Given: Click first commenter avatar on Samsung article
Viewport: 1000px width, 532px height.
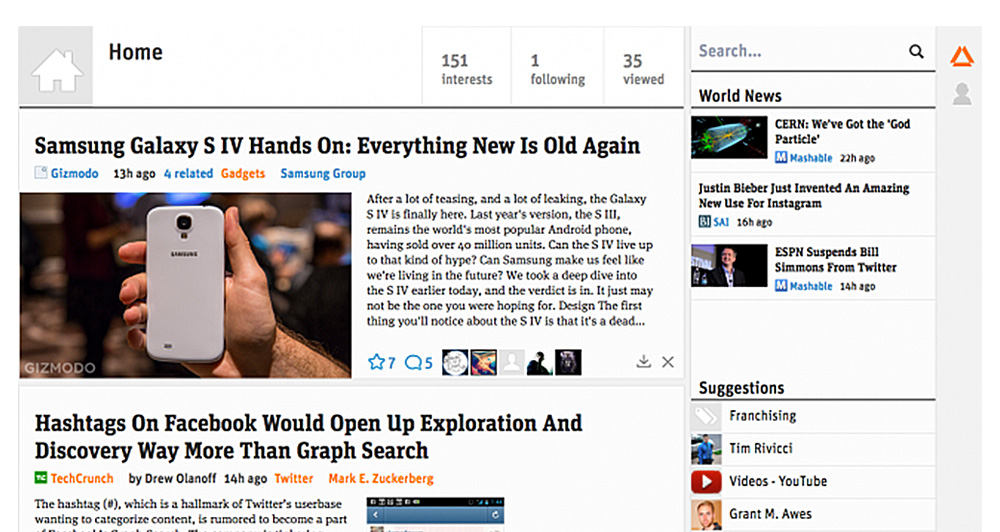Looking at the screenshot, I should coord(455,362).
